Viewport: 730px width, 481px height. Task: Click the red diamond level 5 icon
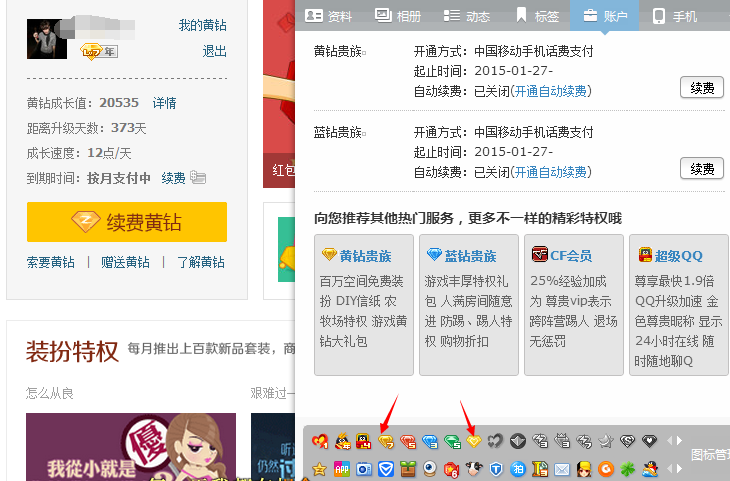pyautogui.click(x=408, y=441)
